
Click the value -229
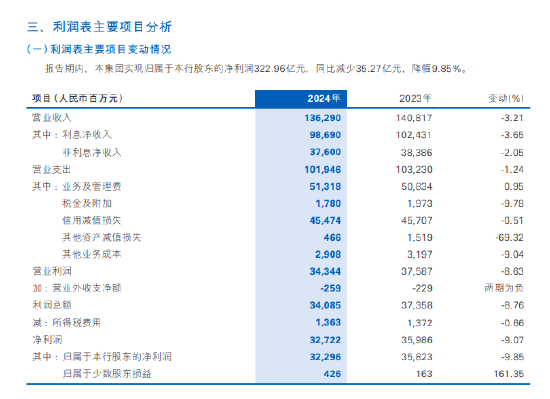(422, 288)
